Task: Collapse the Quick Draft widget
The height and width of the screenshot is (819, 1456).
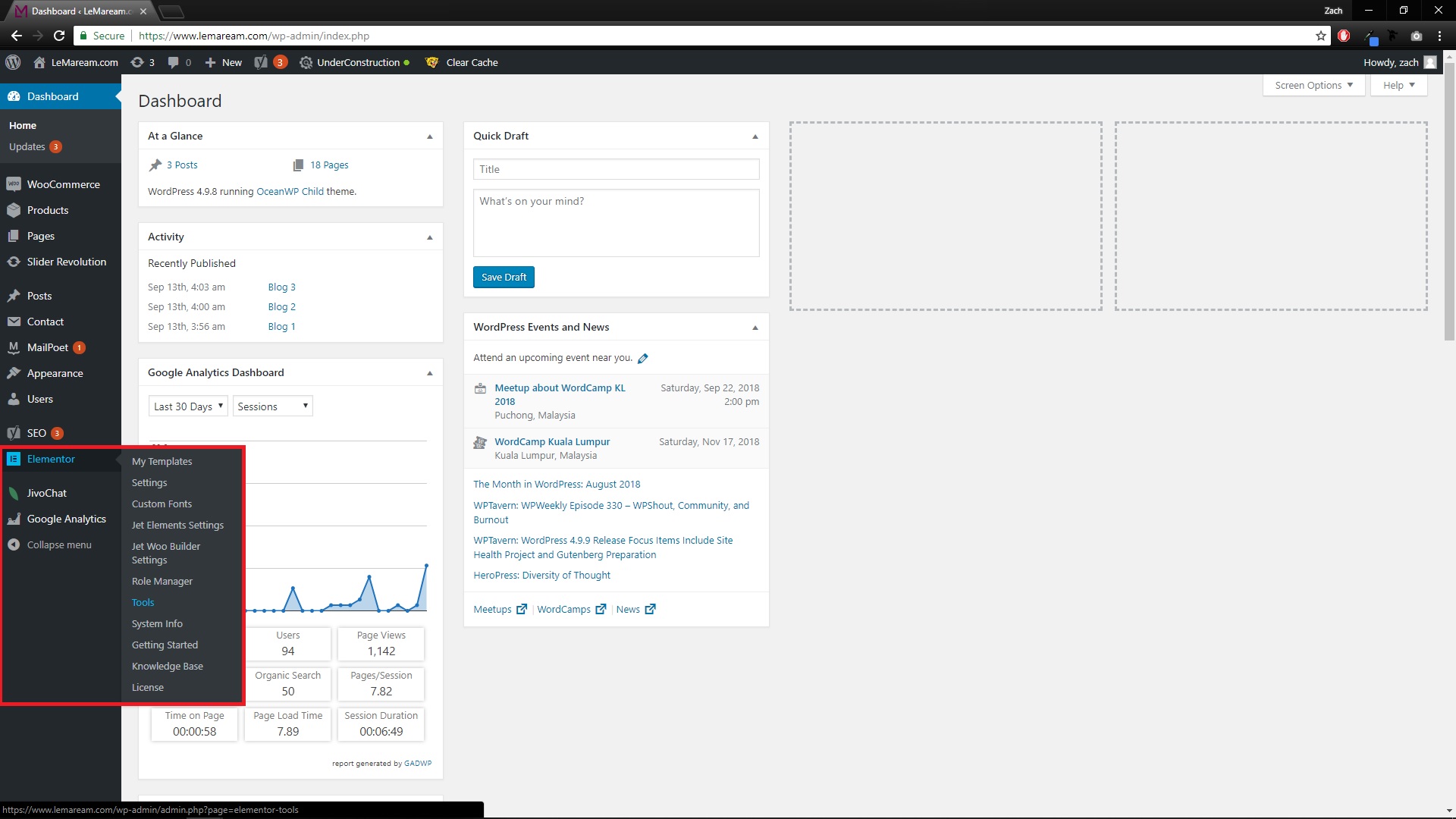Action: tap(755, 136)
